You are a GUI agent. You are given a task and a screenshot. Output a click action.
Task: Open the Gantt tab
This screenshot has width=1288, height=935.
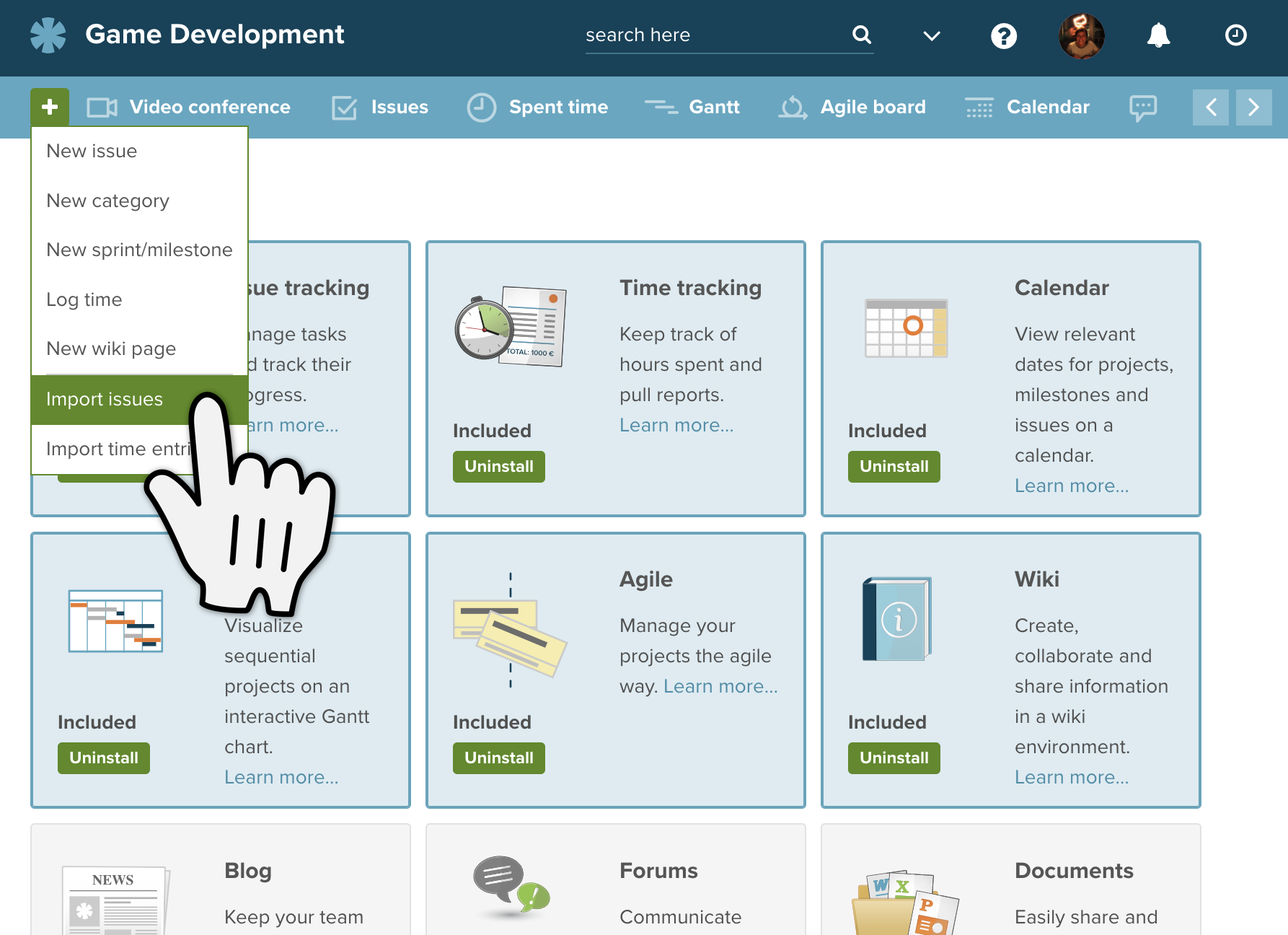(692, 107)
